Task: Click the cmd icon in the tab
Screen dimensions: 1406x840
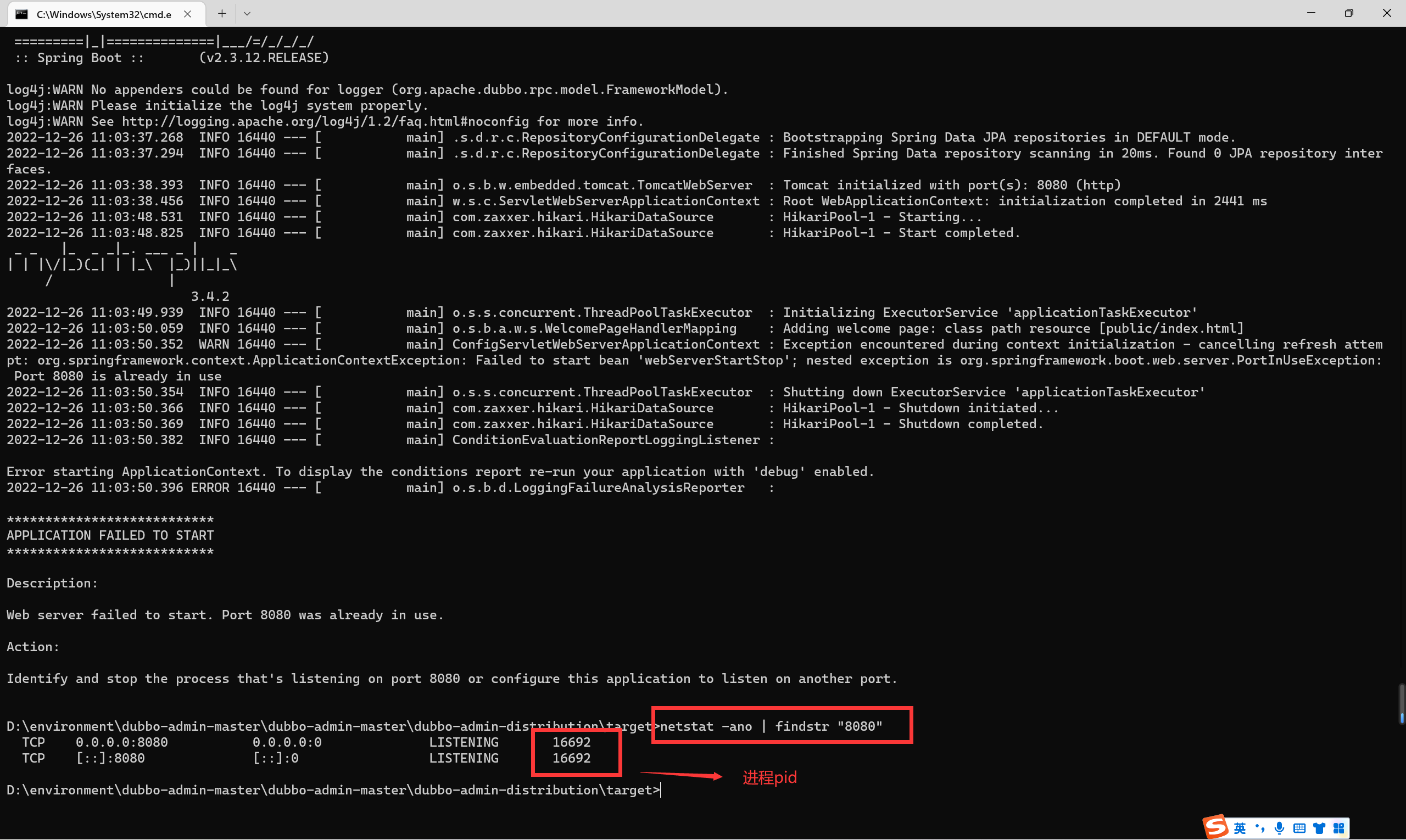Action: click(21, 14)
